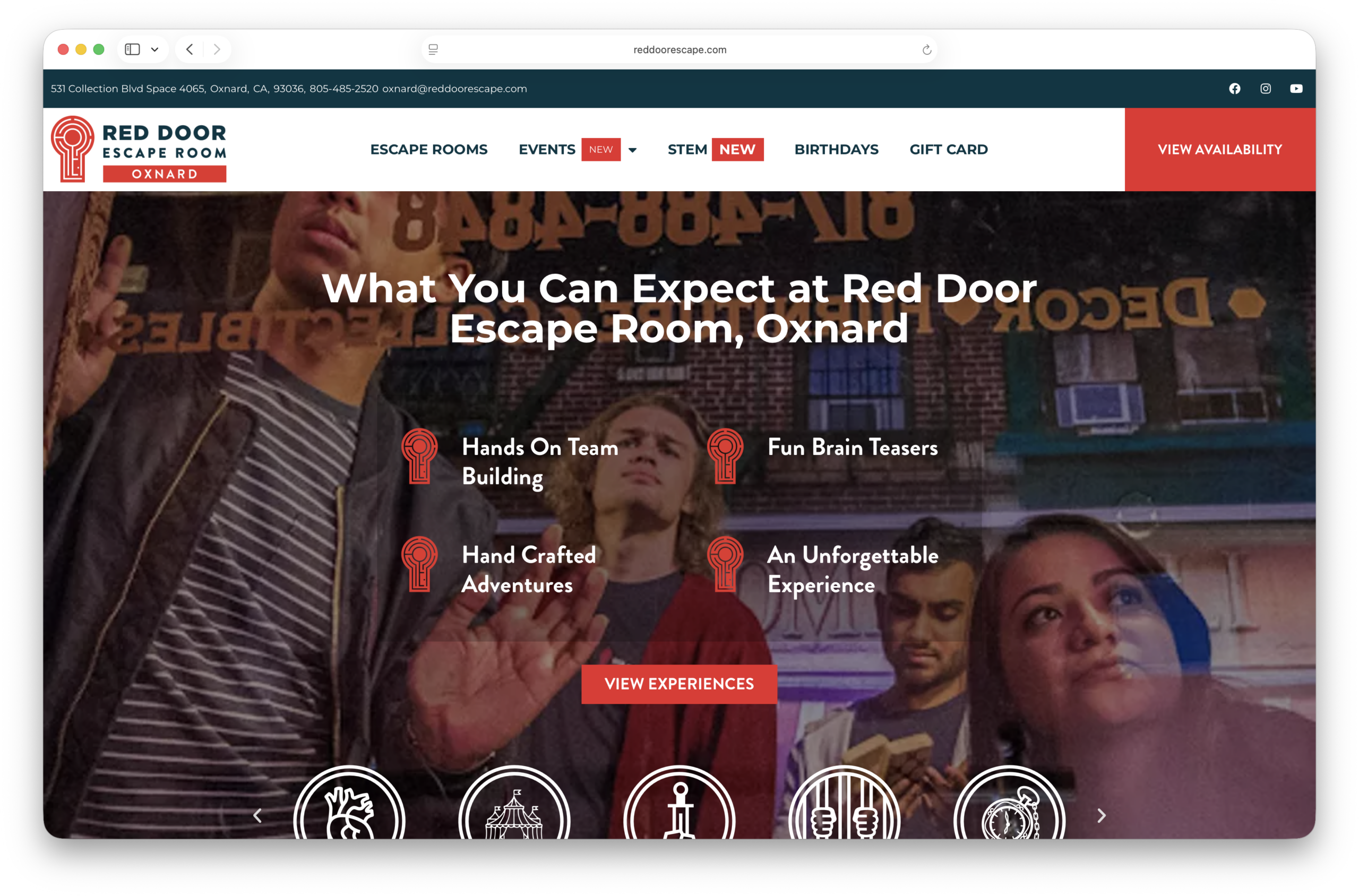Open the Facebook social icon
The image size is (1359, 896).
tap(1234, 89)
